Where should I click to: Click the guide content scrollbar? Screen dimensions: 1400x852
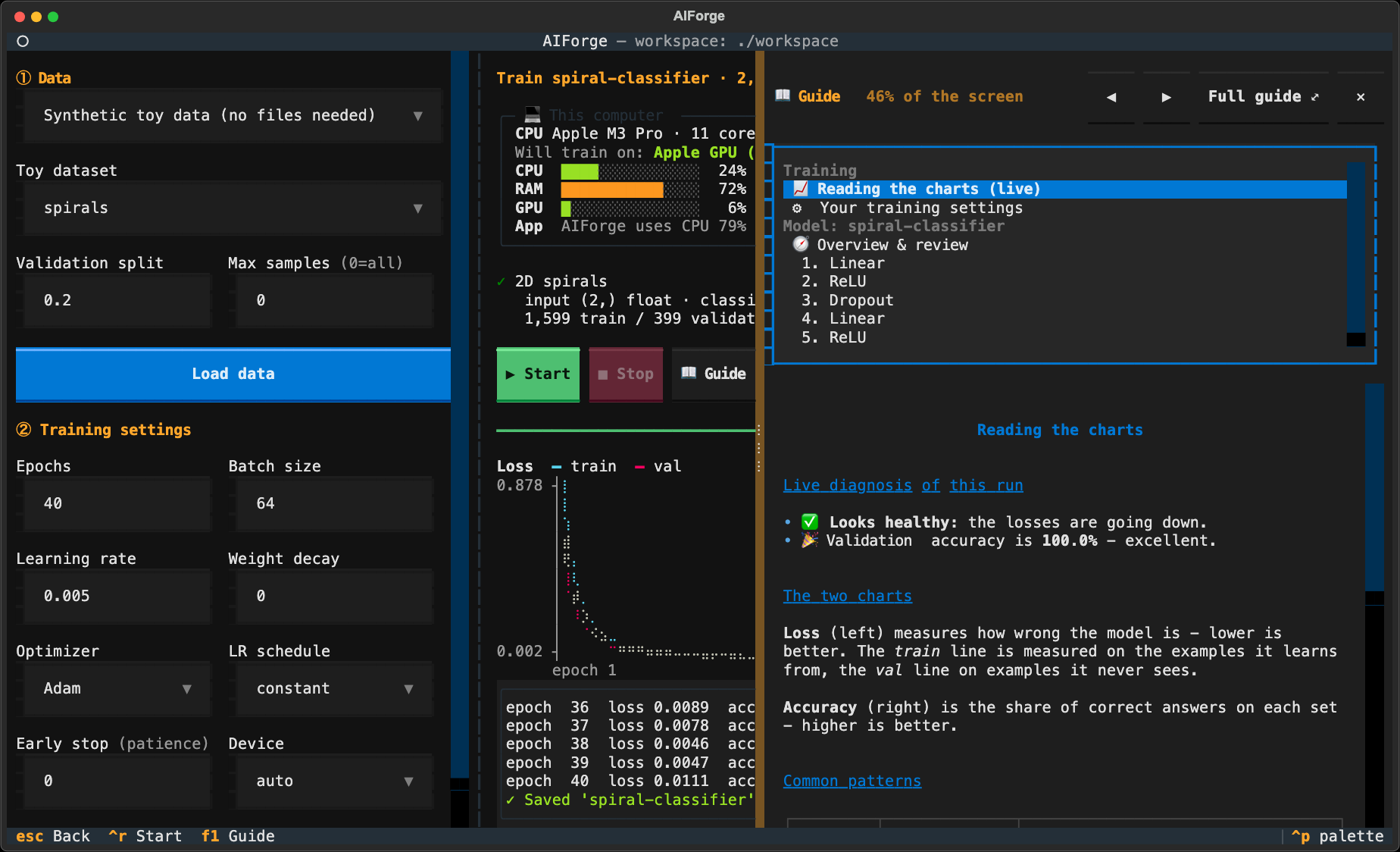click(x=1374, y=605)
